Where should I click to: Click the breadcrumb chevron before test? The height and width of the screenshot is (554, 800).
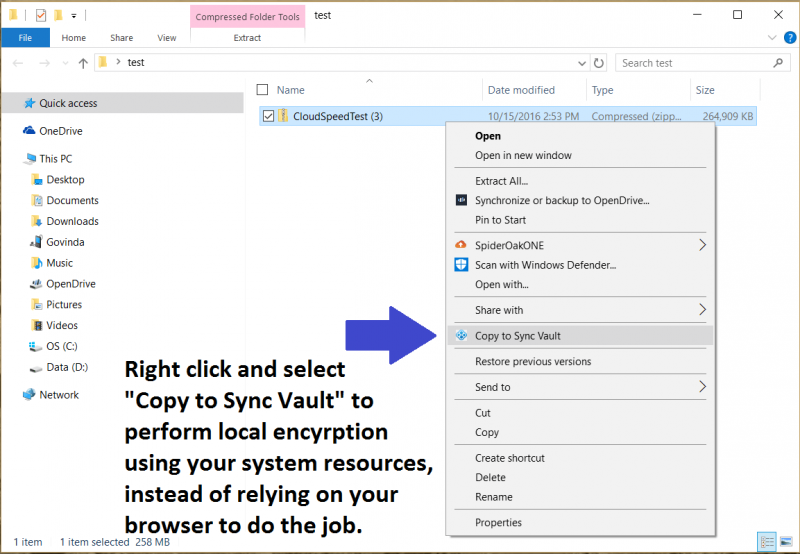click(x=118, y=62)
